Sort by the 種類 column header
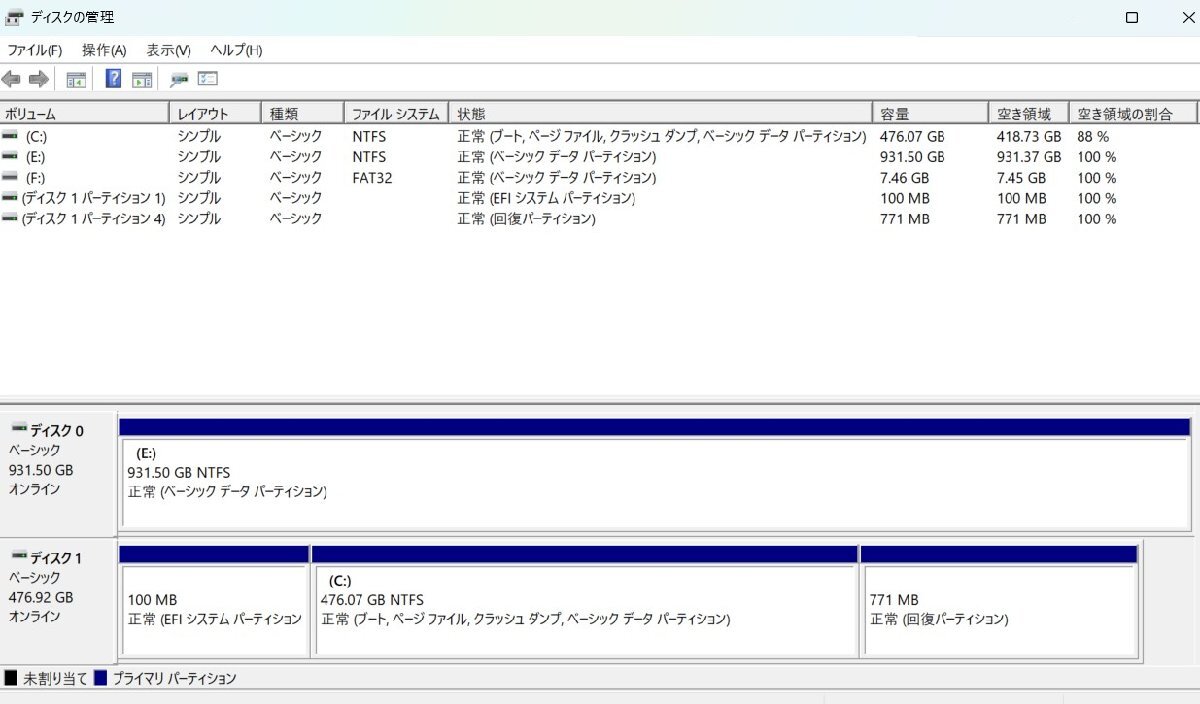The width and height of the screenshot is (1200, 704). [302, 114]
